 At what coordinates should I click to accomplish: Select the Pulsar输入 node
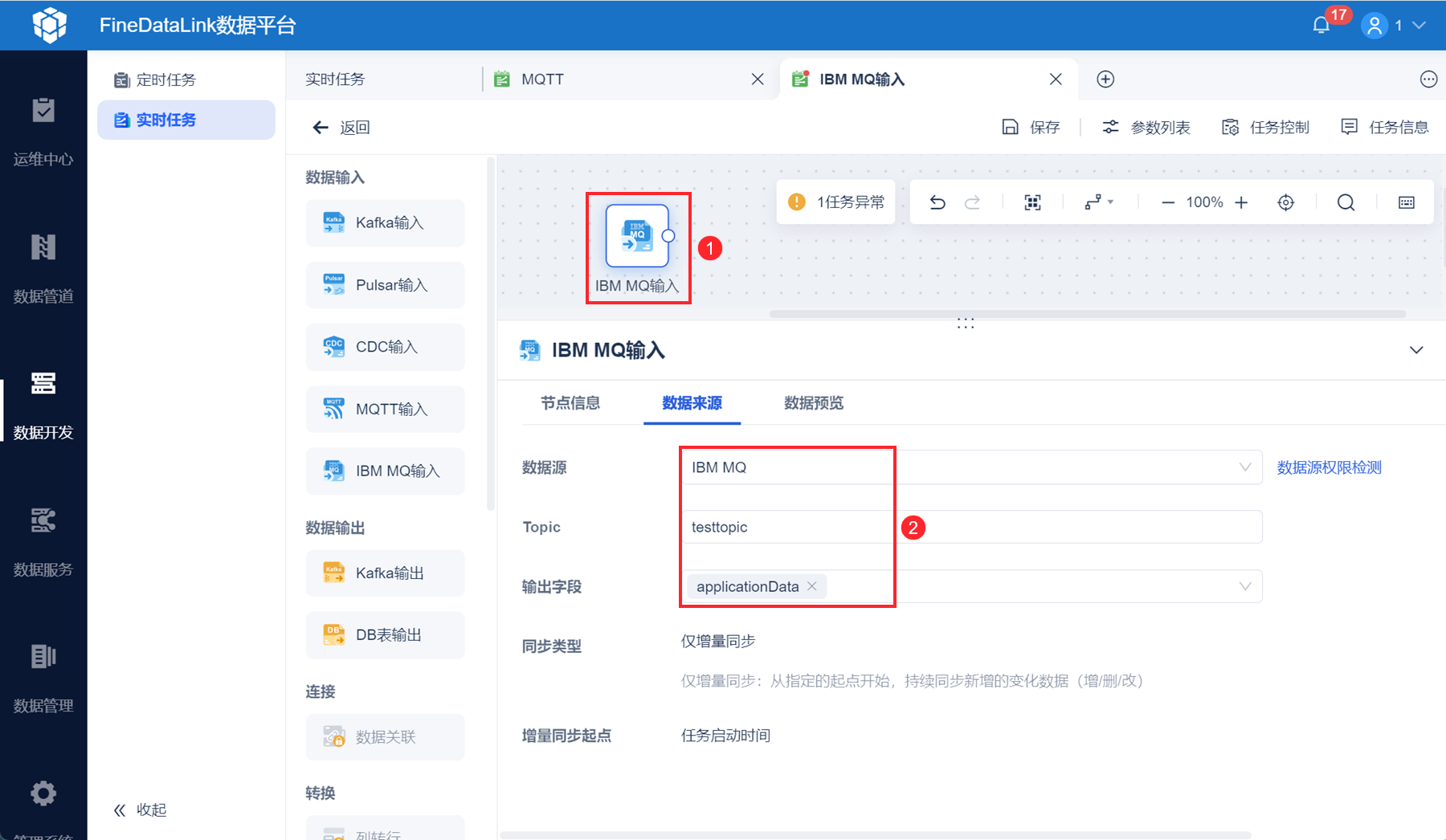click(385, 285)
